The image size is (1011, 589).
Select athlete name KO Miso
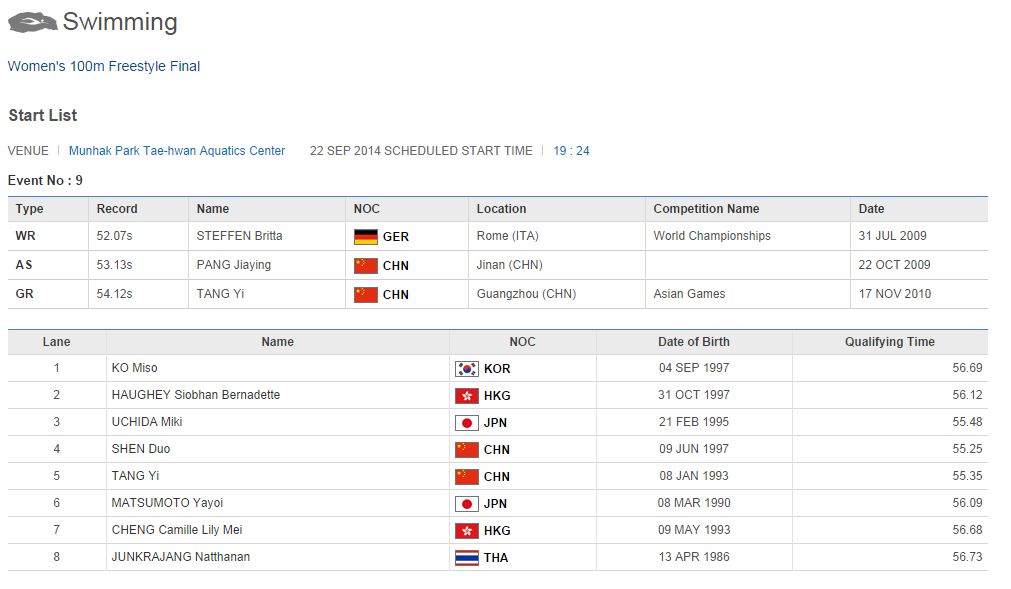click(x=135, y=368)
